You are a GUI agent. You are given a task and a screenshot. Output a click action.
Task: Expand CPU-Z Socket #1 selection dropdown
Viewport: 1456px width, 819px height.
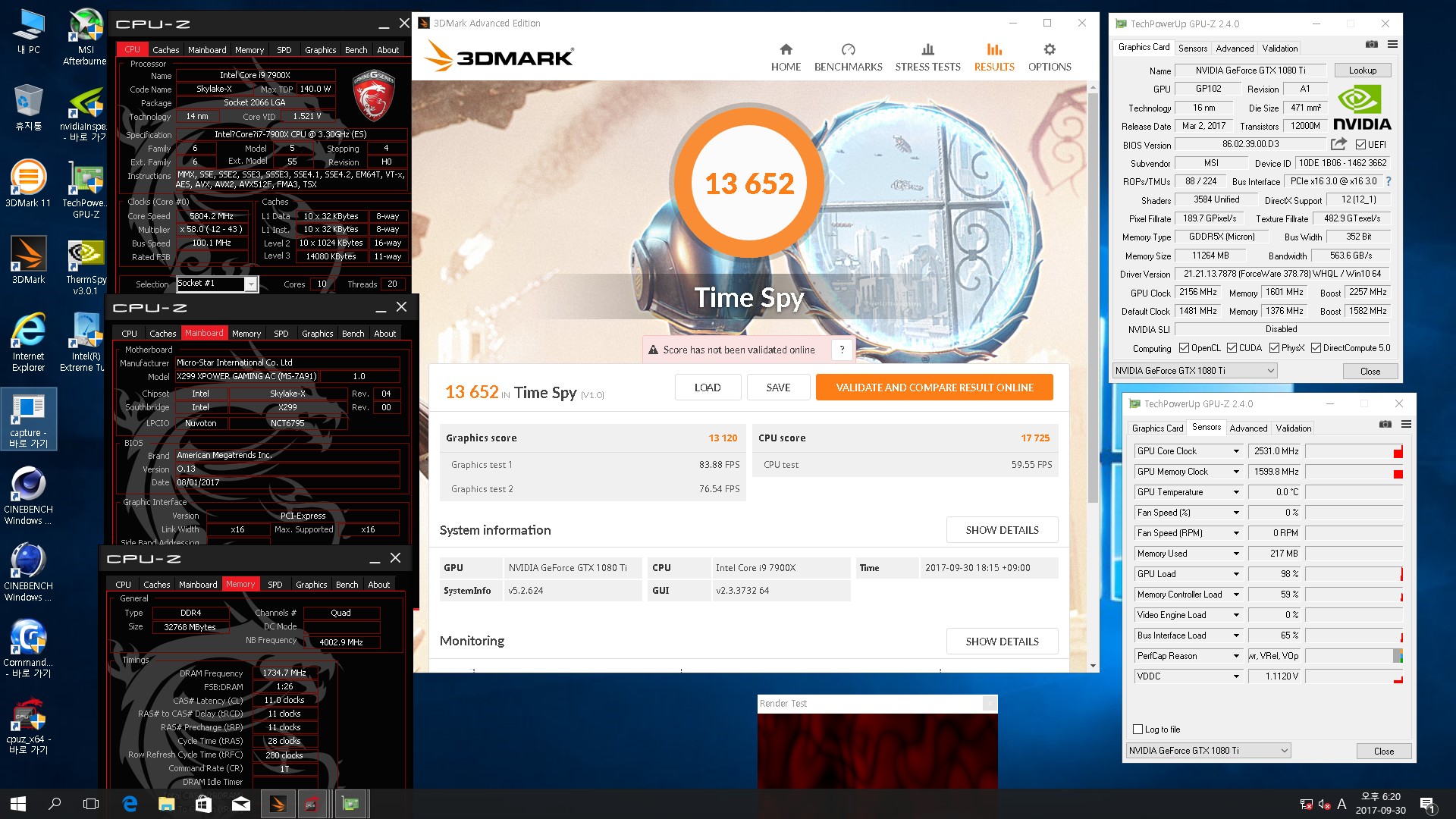pyautogui.click(x=250, y=284)
